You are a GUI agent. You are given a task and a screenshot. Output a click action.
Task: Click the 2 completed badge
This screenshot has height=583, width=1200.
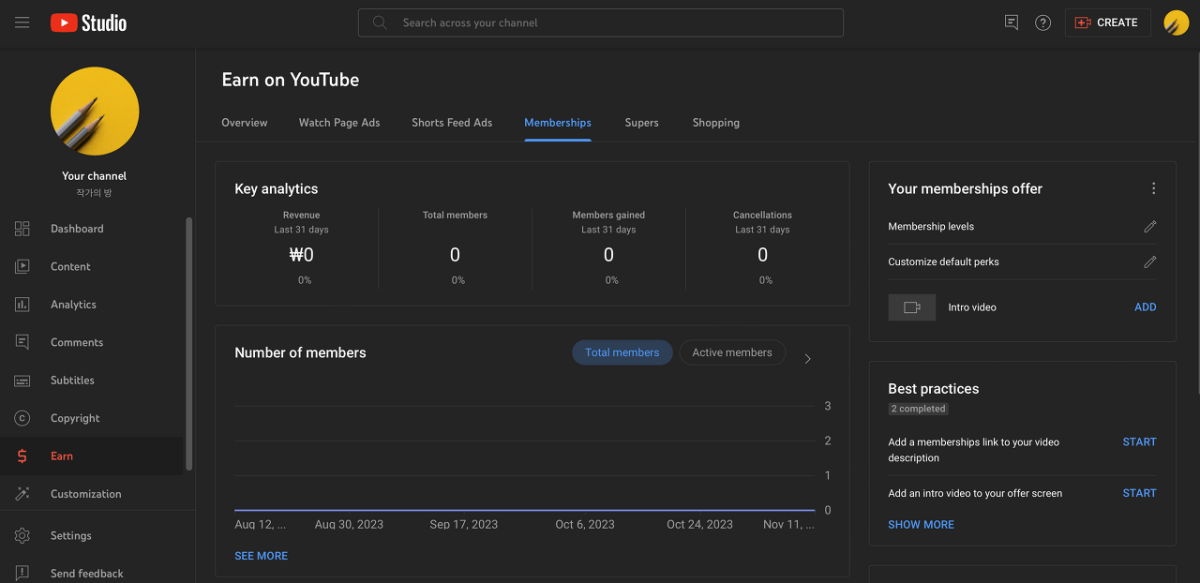pos(918,409)
